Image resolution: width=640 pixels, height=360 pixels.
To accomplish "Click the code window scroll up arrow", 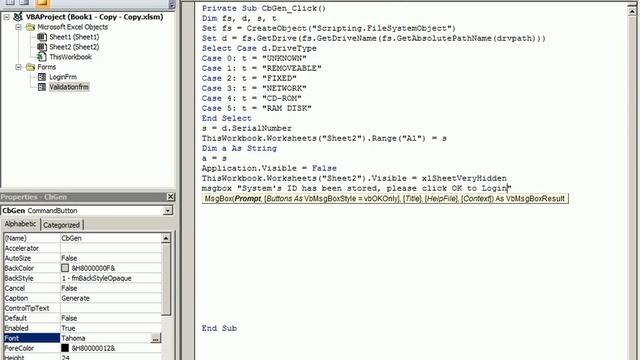I will [632, 11].
